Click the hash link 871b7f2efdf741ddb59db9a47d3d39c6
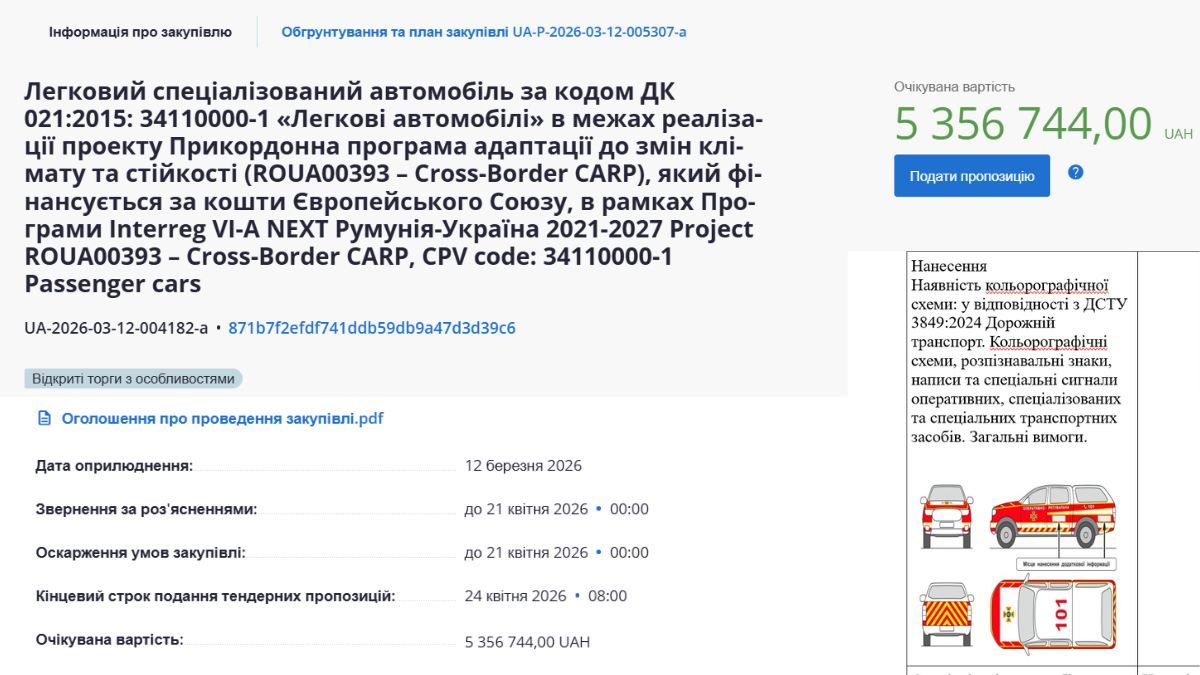 coord(372,328)
